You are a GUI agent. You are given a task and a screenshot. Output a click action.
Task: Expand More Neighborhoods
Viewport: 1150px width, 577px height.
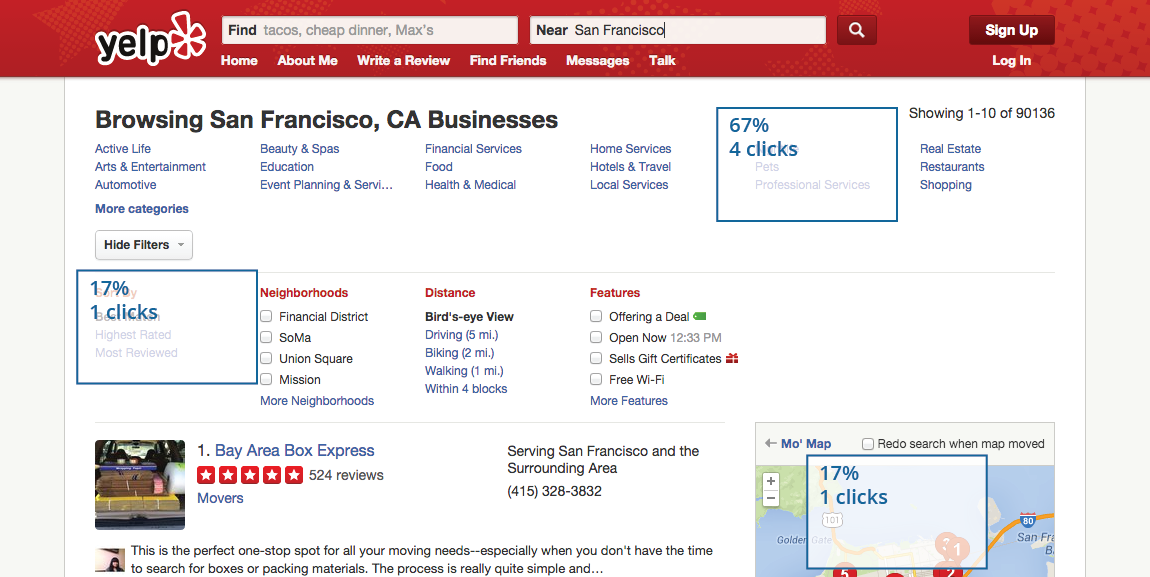[317, 401]
